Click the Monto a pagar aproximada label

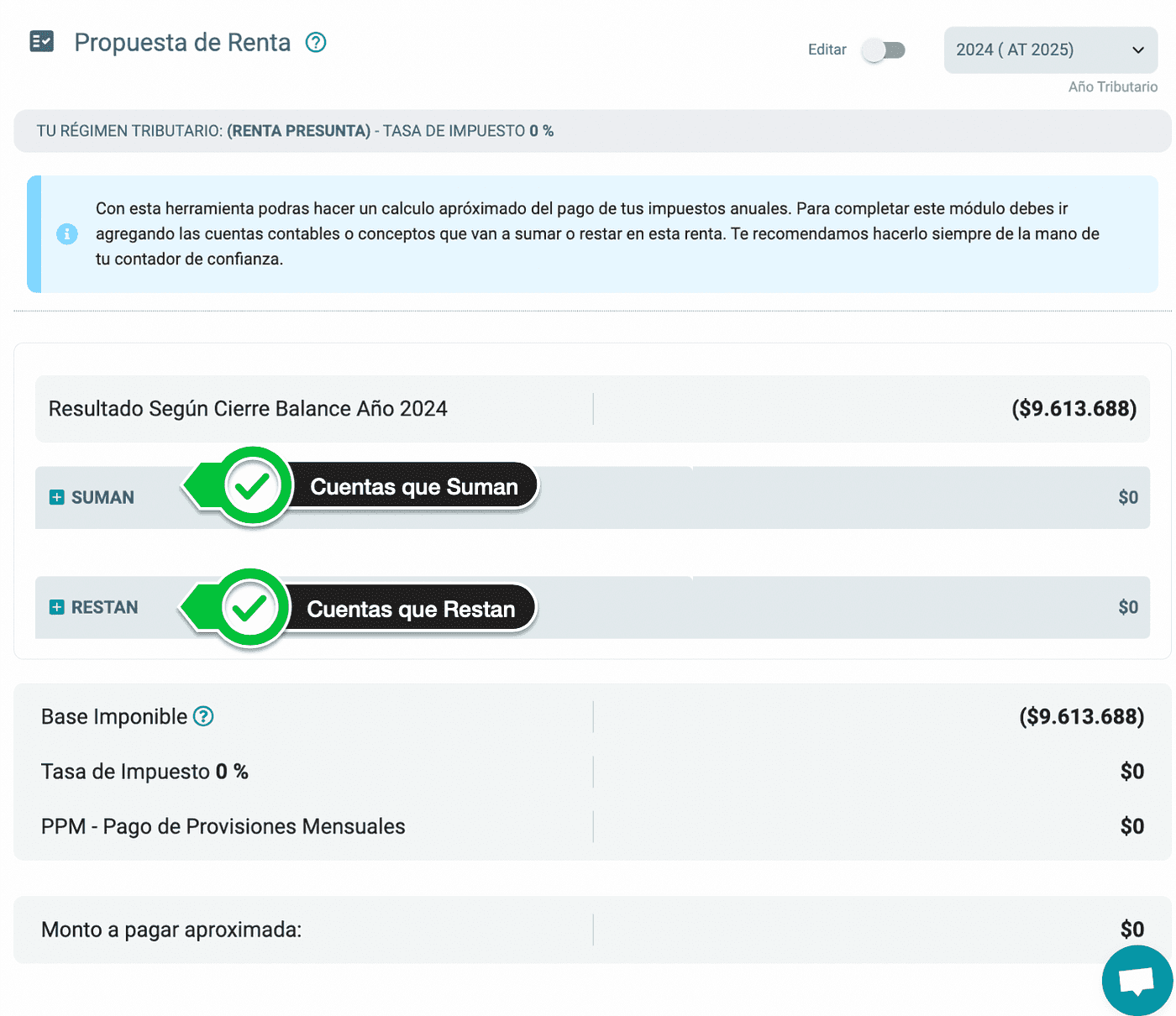pyautogui.click(x=171, y=930)
